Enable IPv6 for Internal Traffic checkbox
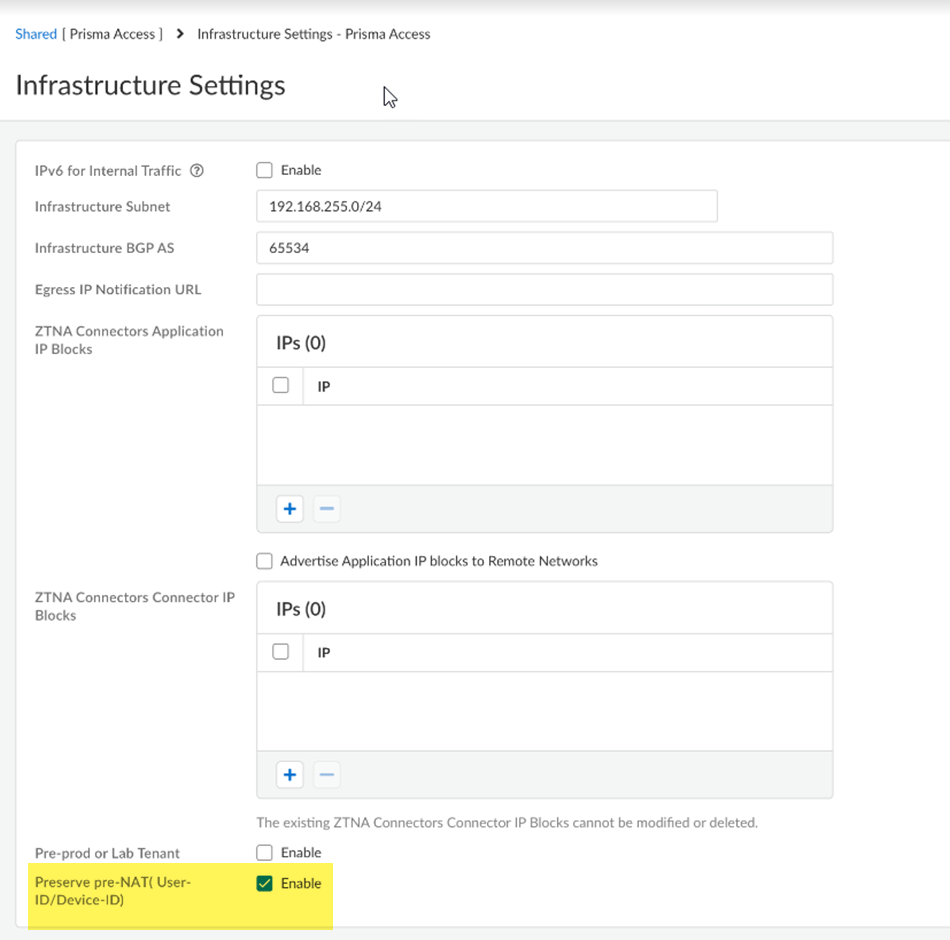 (x=265, y=171)
